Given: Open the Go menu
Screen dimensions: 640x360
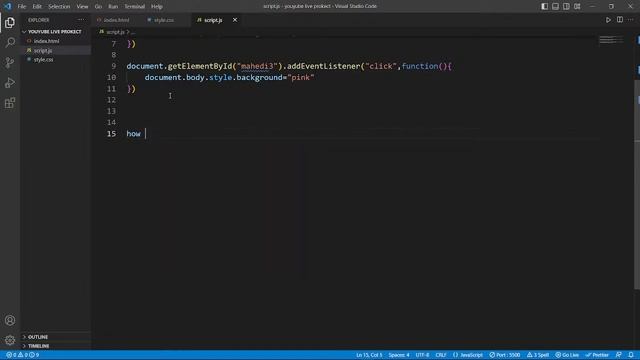Looking at the screenshot, I should pyautogui.click(x=98, y=7).
